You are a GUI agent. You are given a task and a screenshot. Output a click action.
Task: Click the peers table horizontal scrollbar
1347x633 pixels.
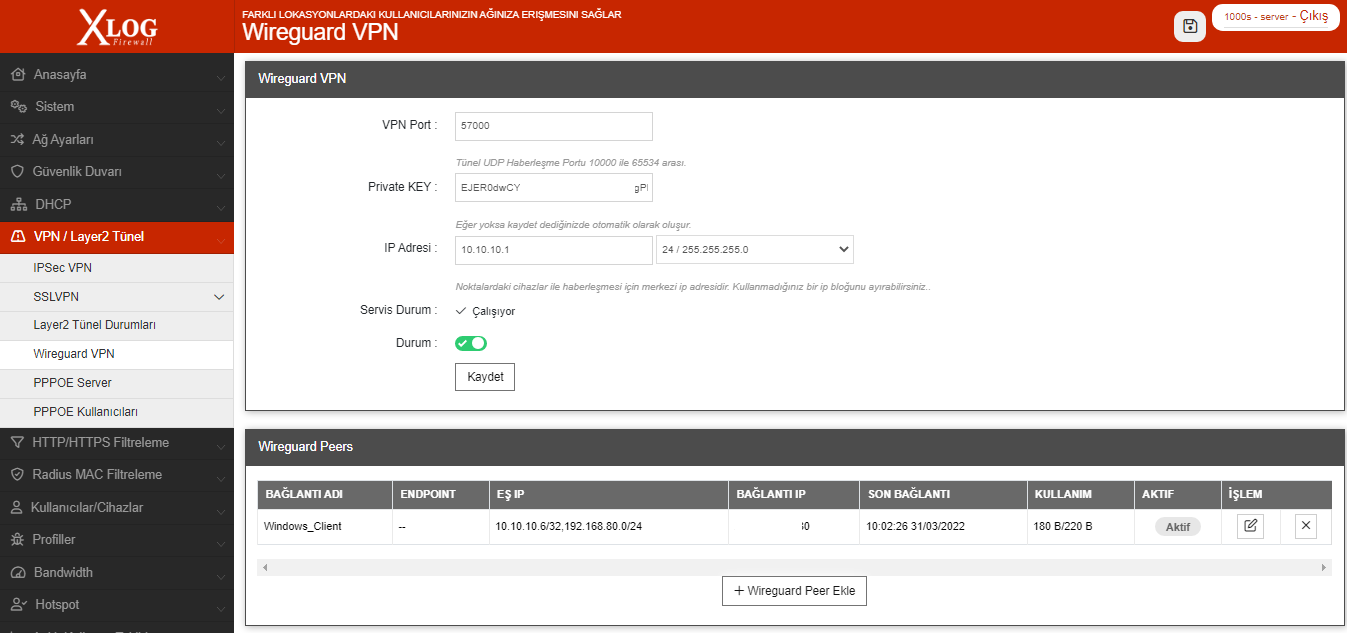point(795,567)
